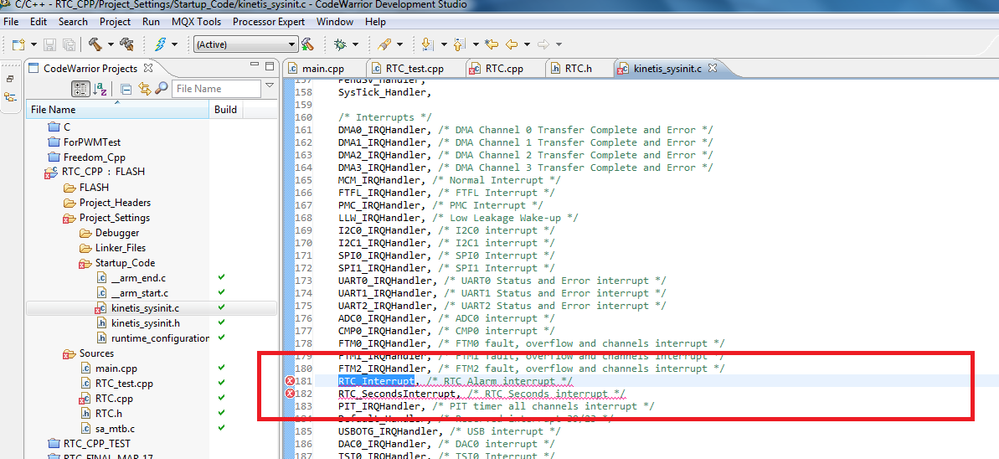
Task: Open the Window menu
Action: point(334,22)
